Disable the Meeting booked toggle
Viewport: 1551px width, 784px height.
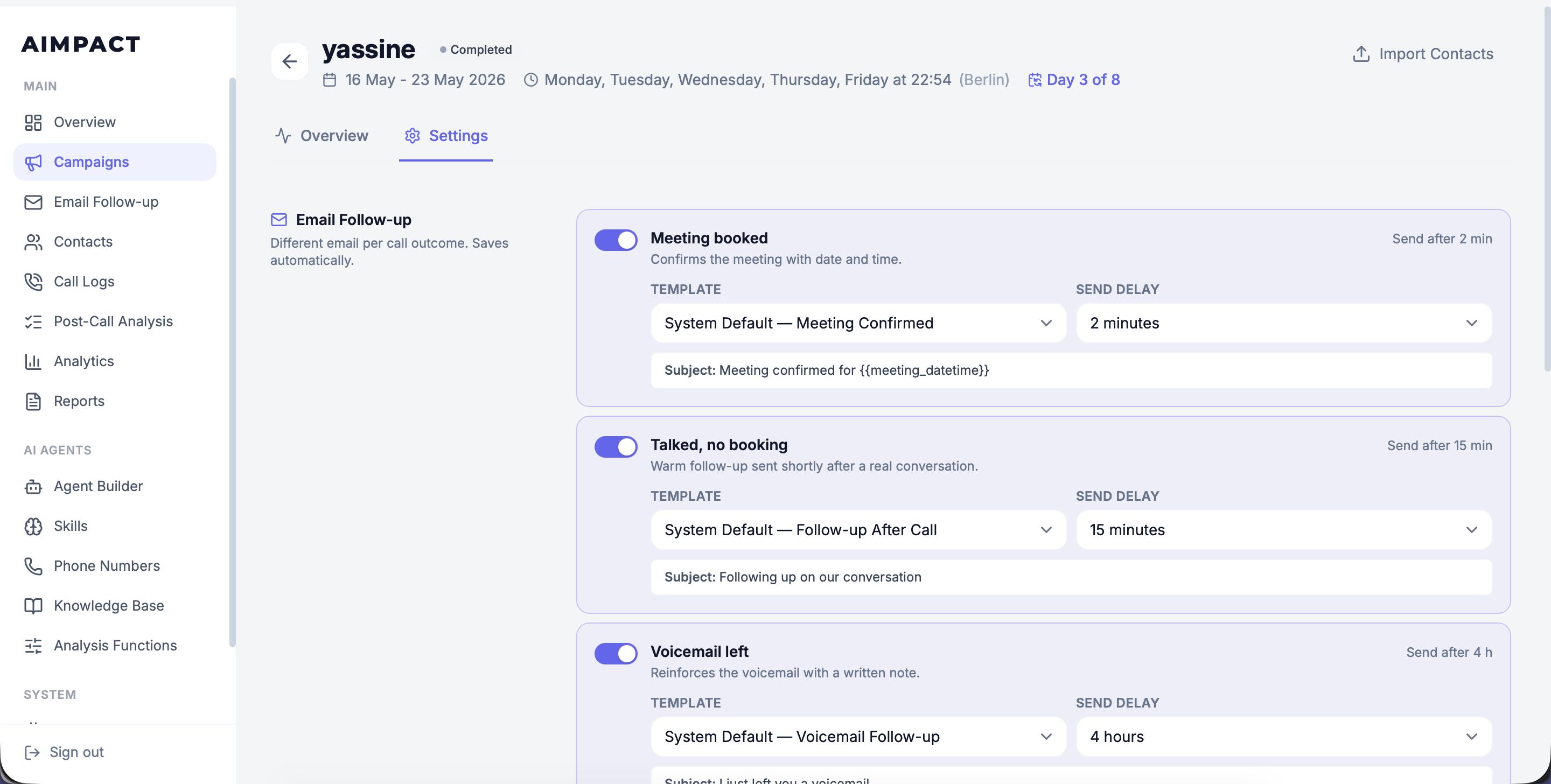[616, 240]
